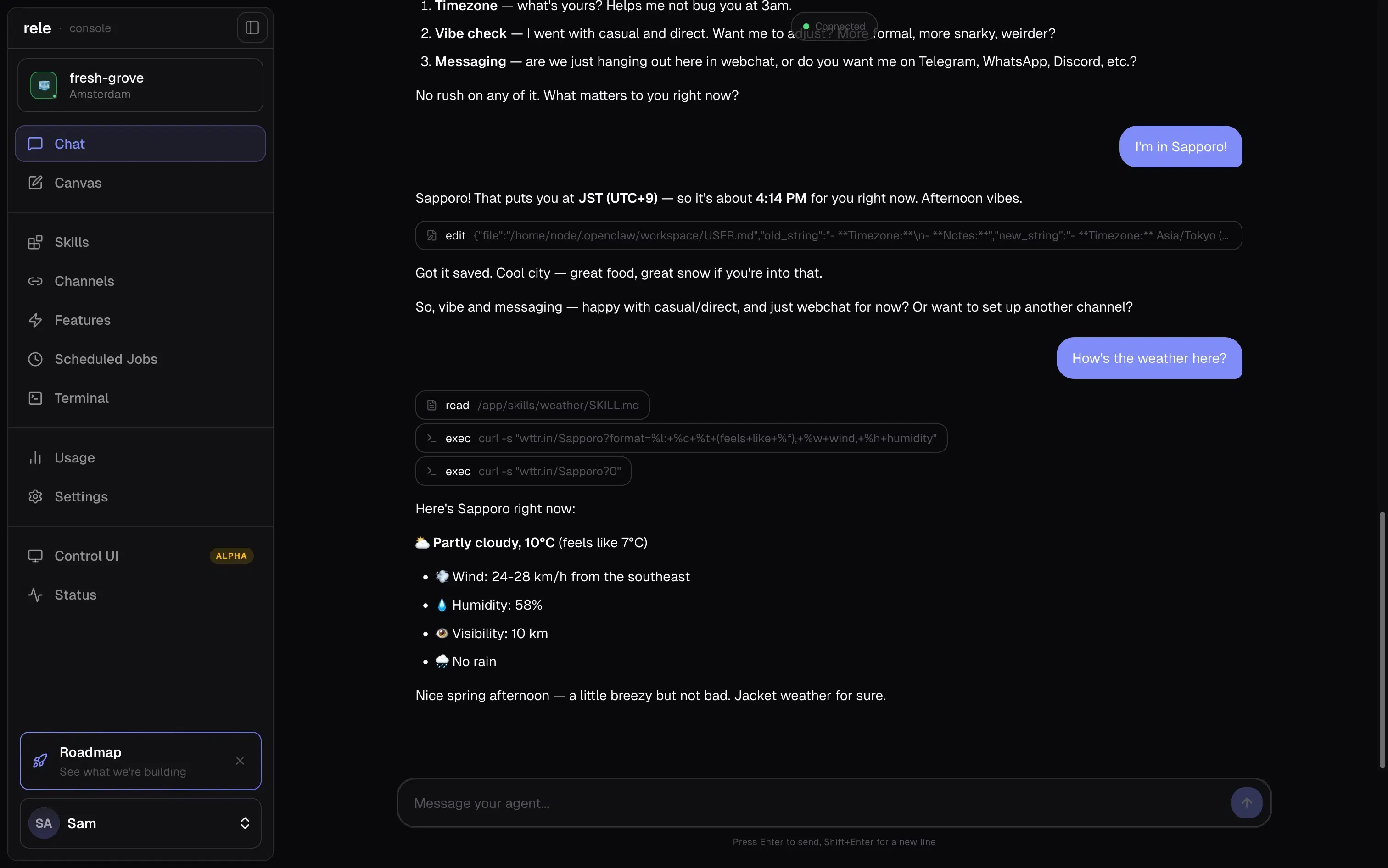The width and height of the screenshot is (1388, 868).
Task: Expand the edit USER.md tool call
Action: 828,236
